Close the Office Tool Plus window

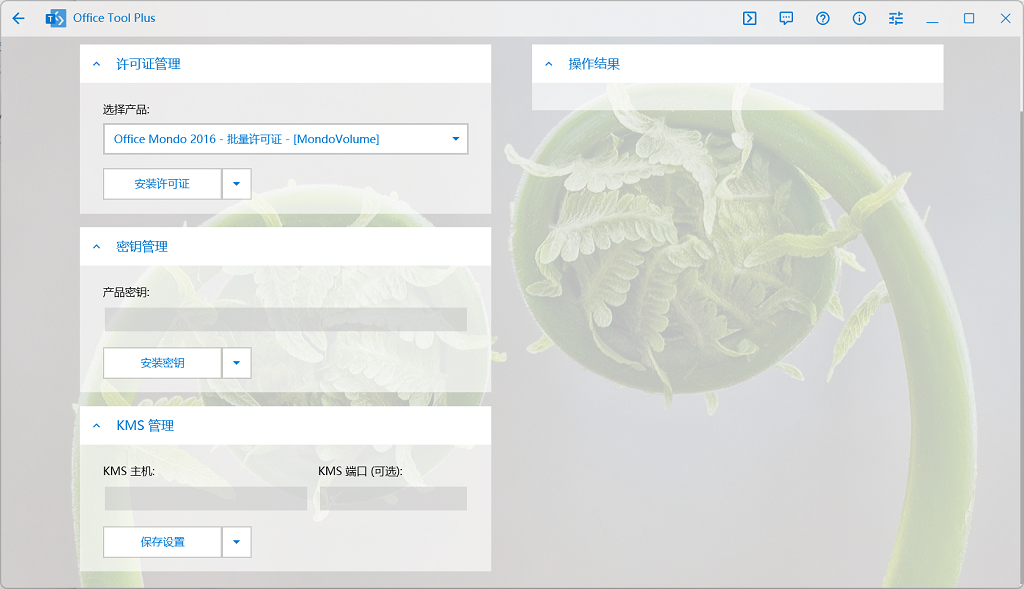point(1006,18)
